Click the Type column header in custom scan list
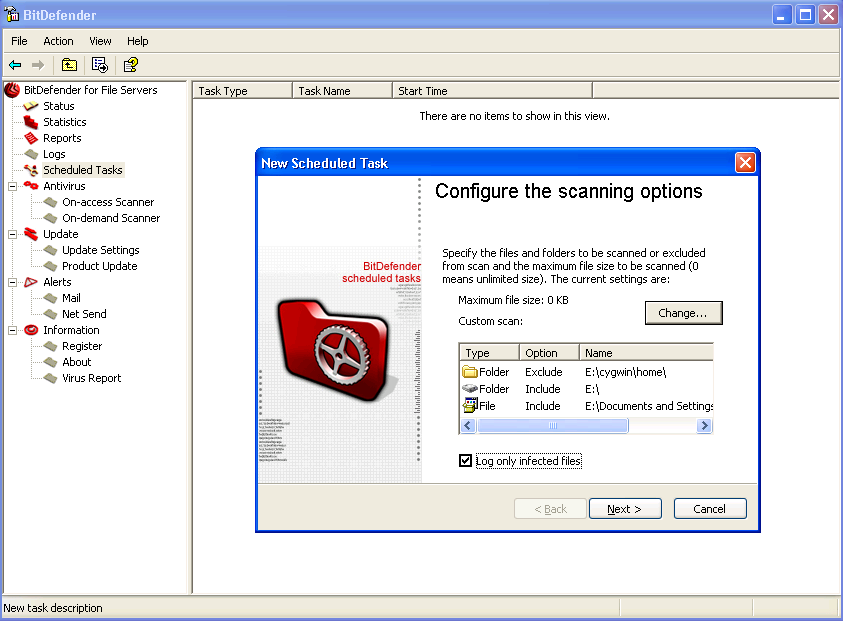 pos(489,353)
